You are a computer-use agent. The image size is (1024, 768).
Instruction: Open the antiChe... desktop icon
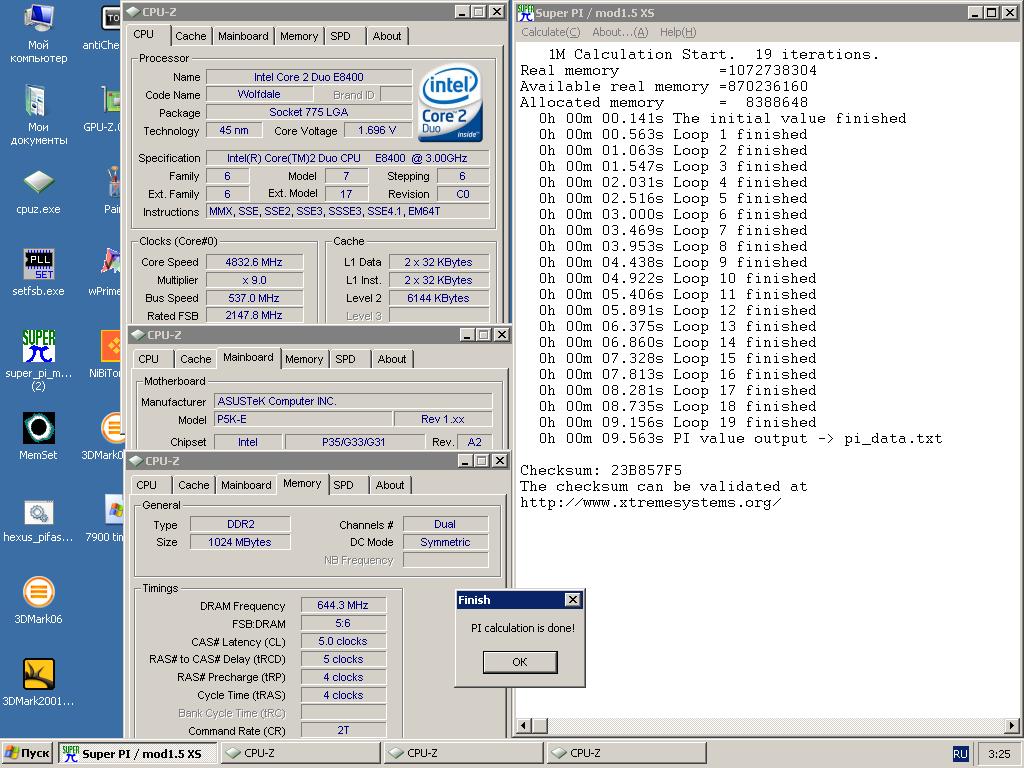point(104,29)
